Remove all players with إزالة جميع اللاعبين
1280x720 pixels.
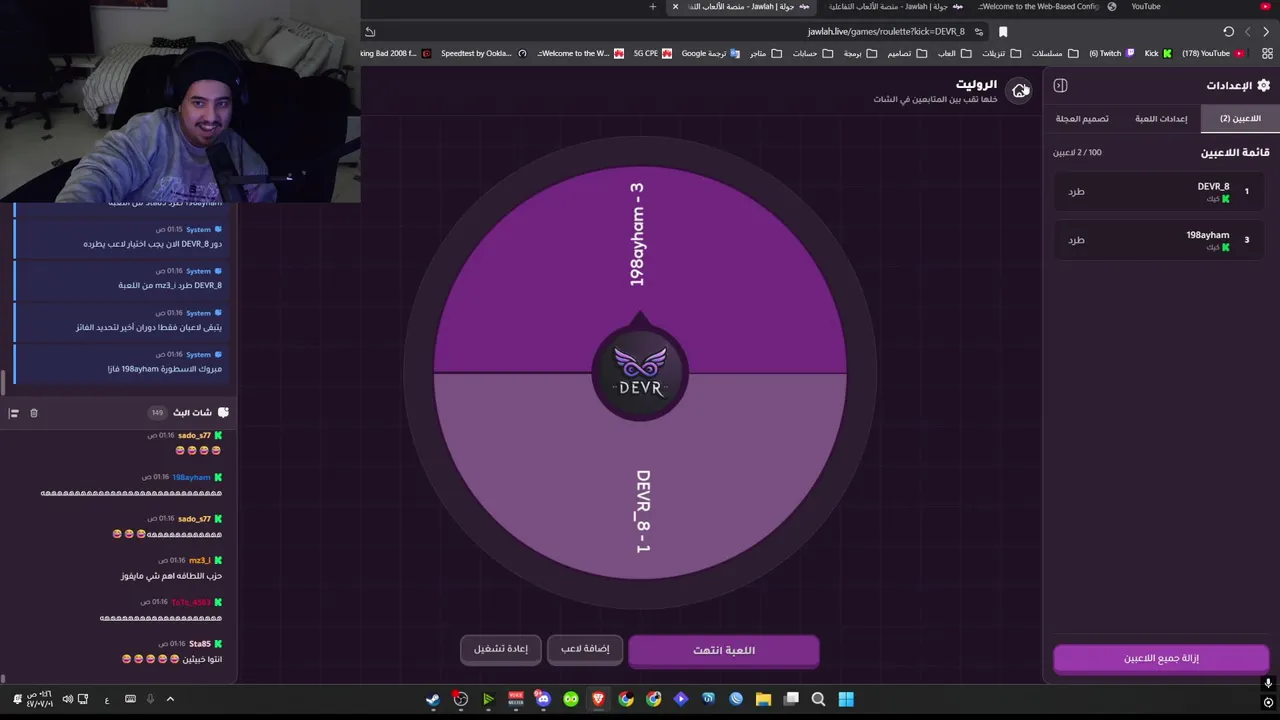pos(1161,658)
